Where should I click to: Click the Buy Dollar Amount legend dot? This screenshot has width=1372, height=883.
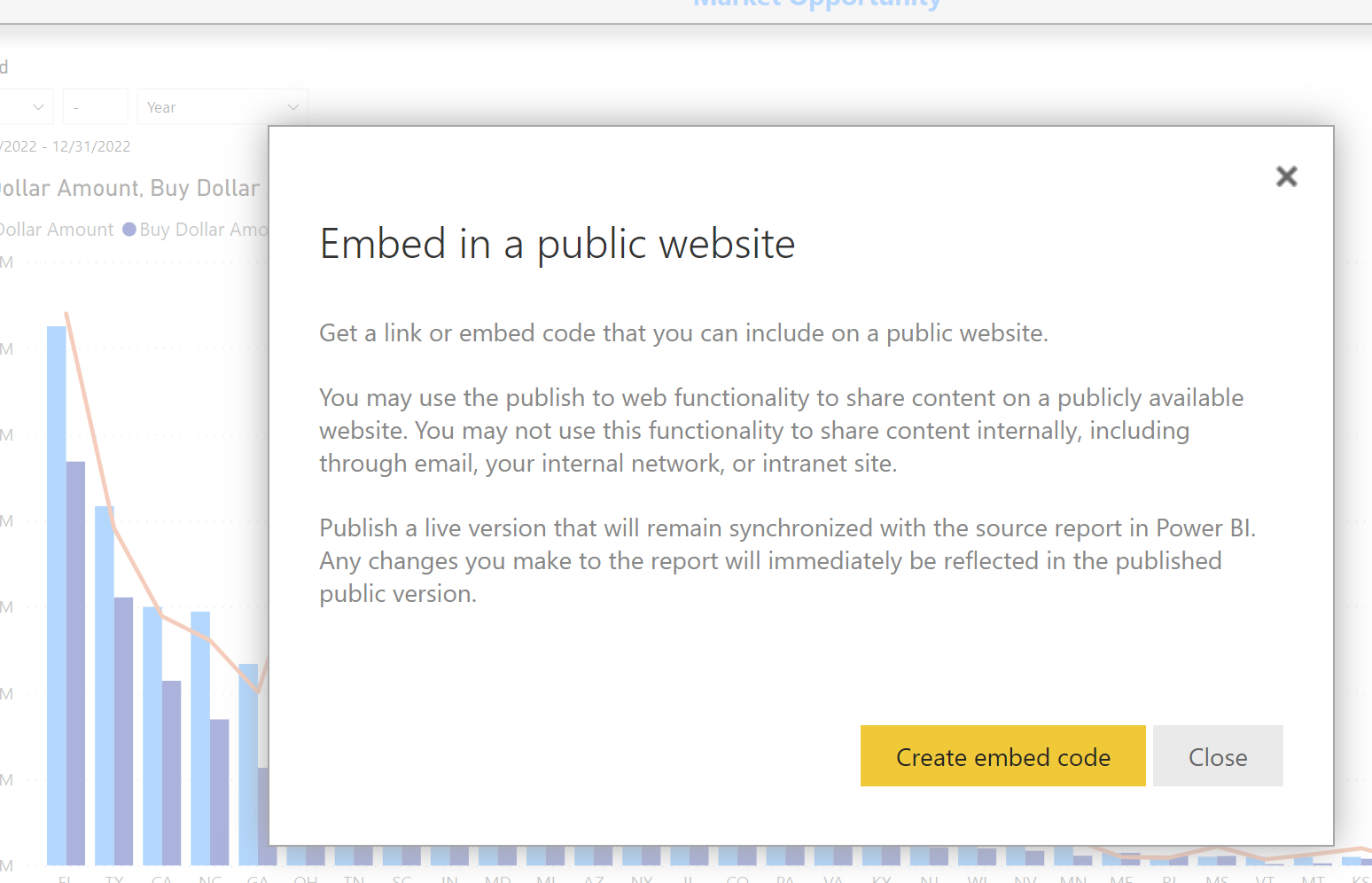[129, 230]
